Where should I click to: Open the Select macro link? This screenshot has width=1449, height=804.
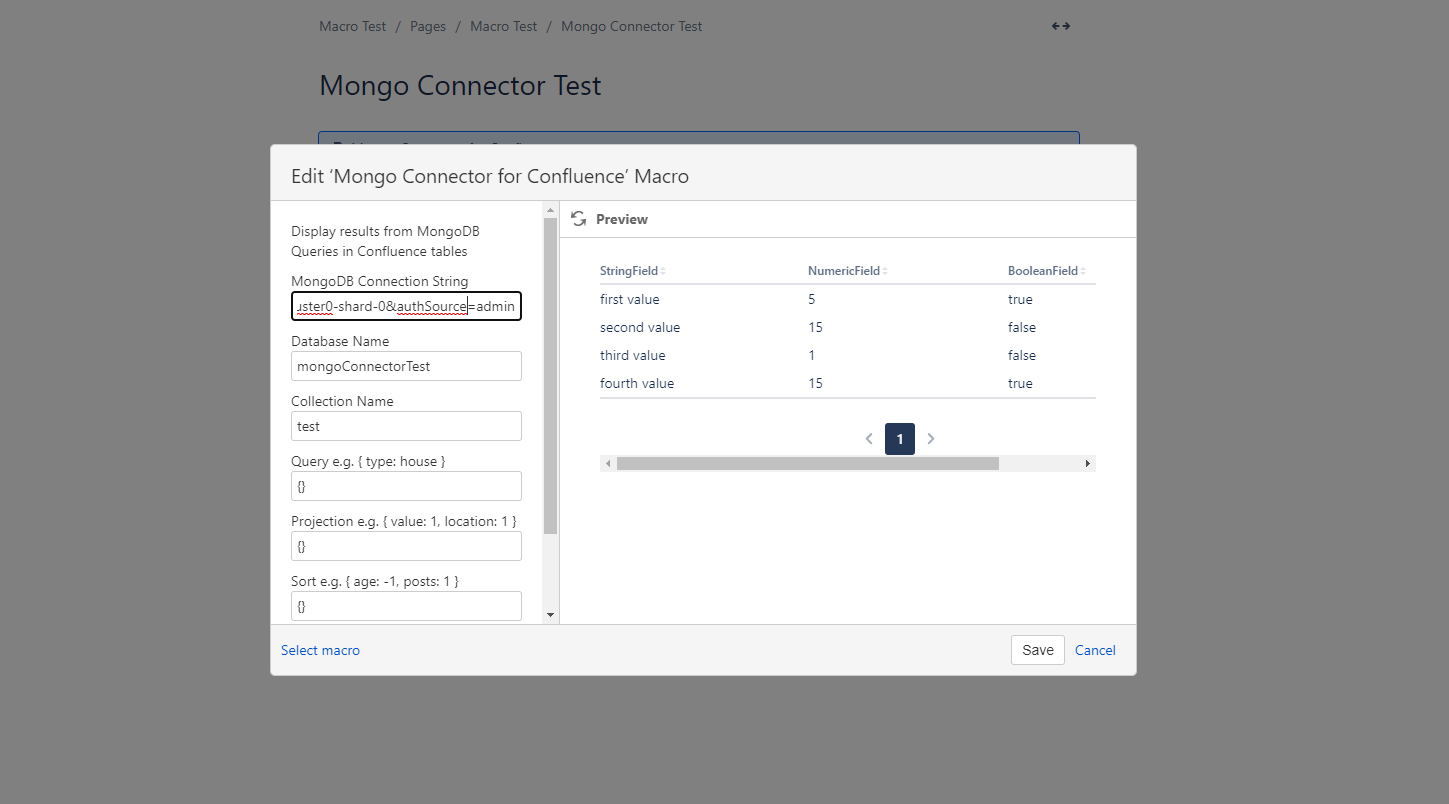(x=320, y=650)
